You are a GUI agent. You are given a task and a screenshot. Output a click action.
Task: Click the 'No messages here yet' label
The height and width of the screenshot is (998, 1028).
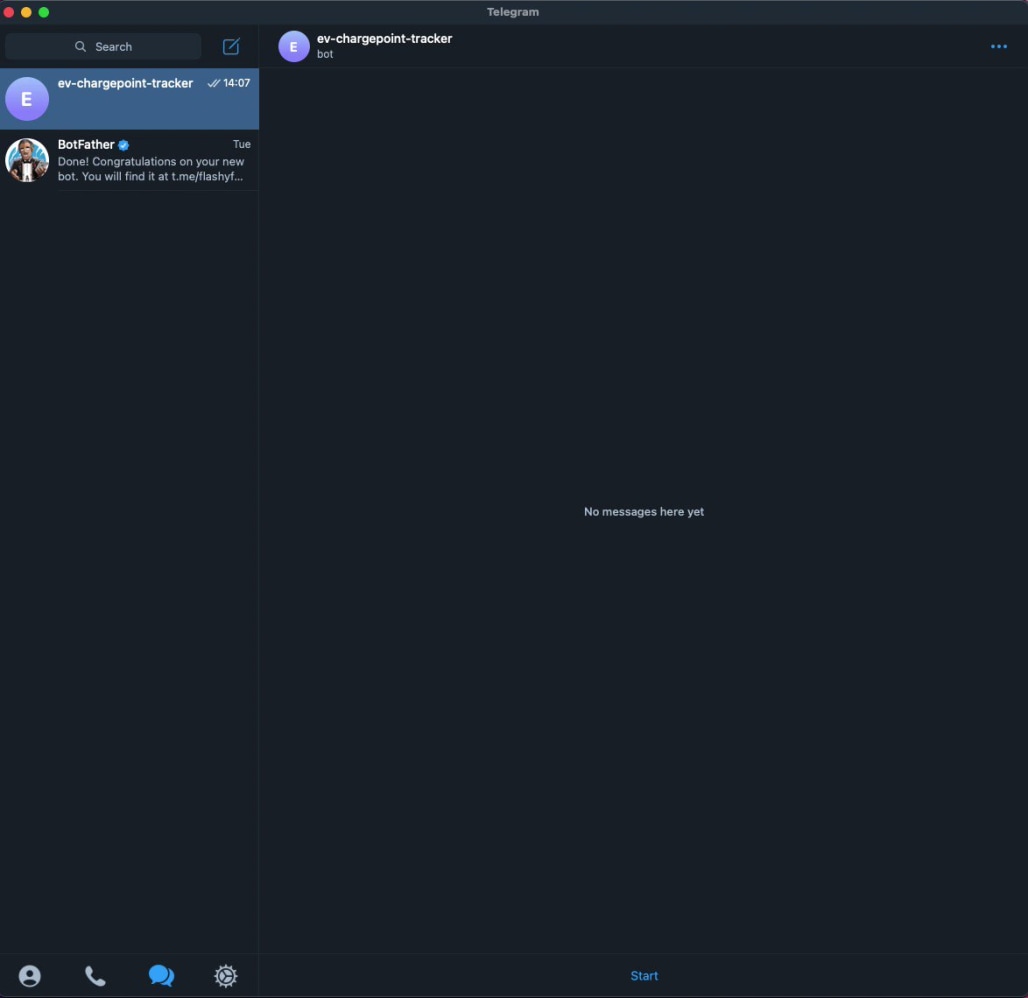point(644,511)
